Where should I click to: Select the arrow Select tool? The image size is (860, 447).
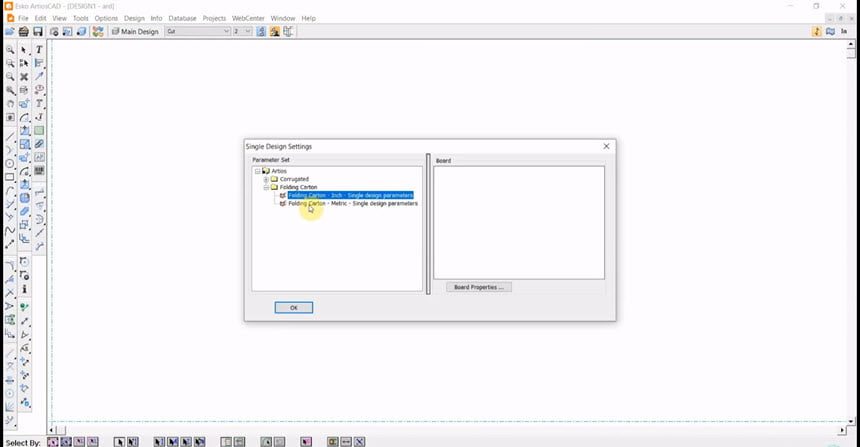click(24, 49)
